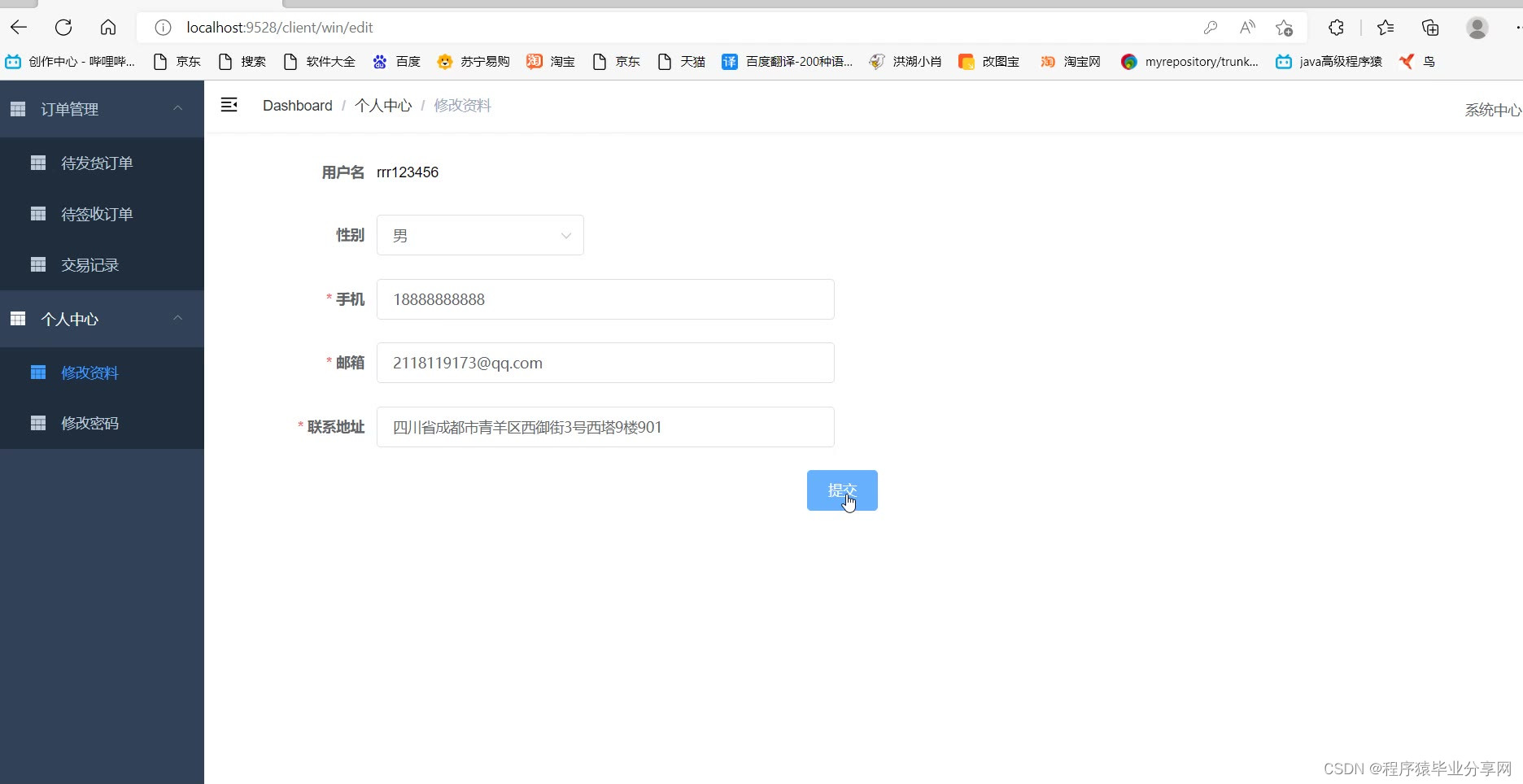The width and height of the screenshot is (1523, 784).
Task: Focus the 邮箱 email field
Action: point(605,363)
